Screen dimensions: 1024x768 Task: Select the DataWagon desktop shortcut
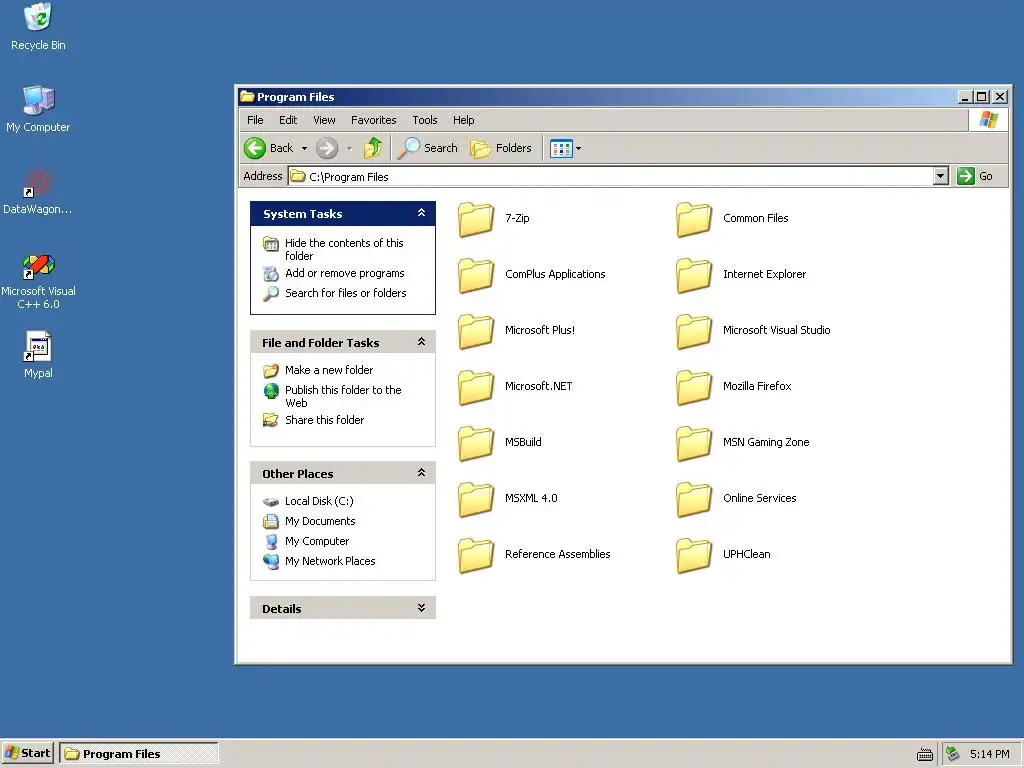(x=38, y=182)
